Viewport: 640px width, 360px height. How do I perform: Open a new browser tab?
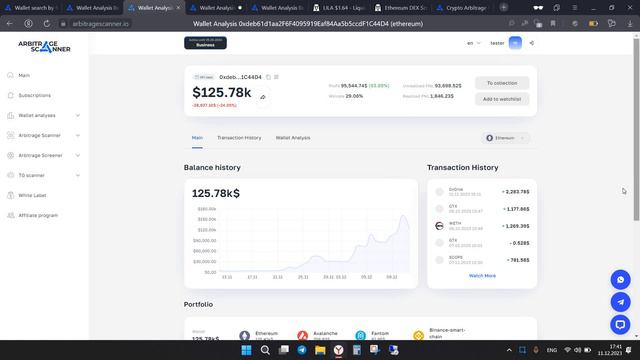click(504, 7)
